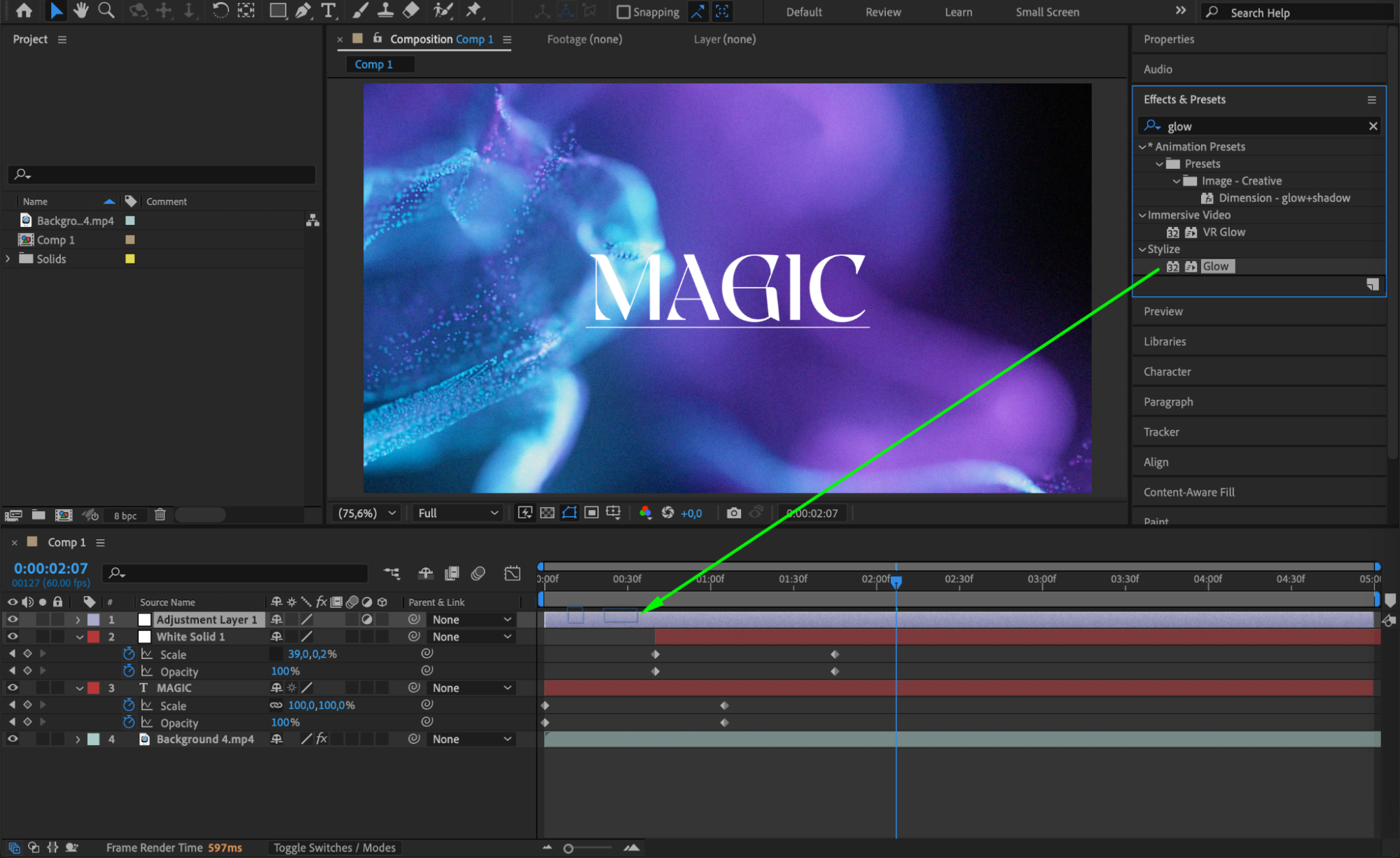The image size is (1400, 858).
Task: Select the Pen tool in toolbar
Action: [x=303, y=11]
